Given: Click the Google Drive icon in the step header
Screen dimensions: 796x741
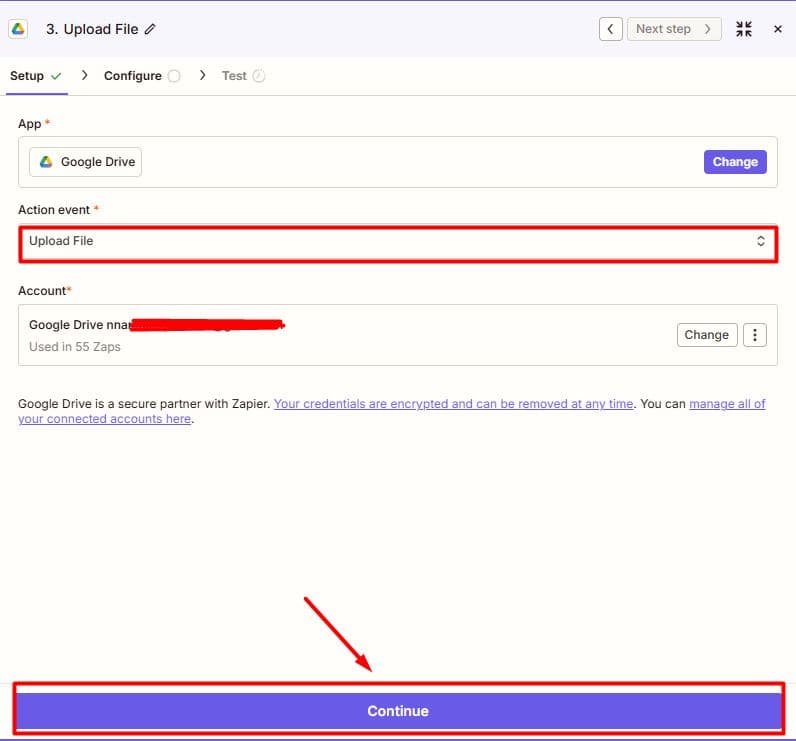Looking at the screenshot, I should pos(18,29).
